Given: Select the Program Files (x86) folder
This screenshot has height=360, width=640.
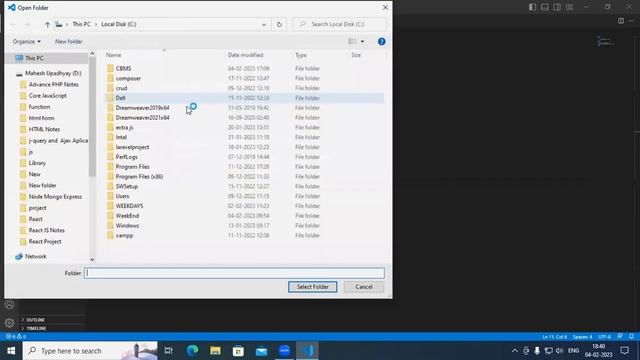Looking at the screenshot, I should 139,176.
